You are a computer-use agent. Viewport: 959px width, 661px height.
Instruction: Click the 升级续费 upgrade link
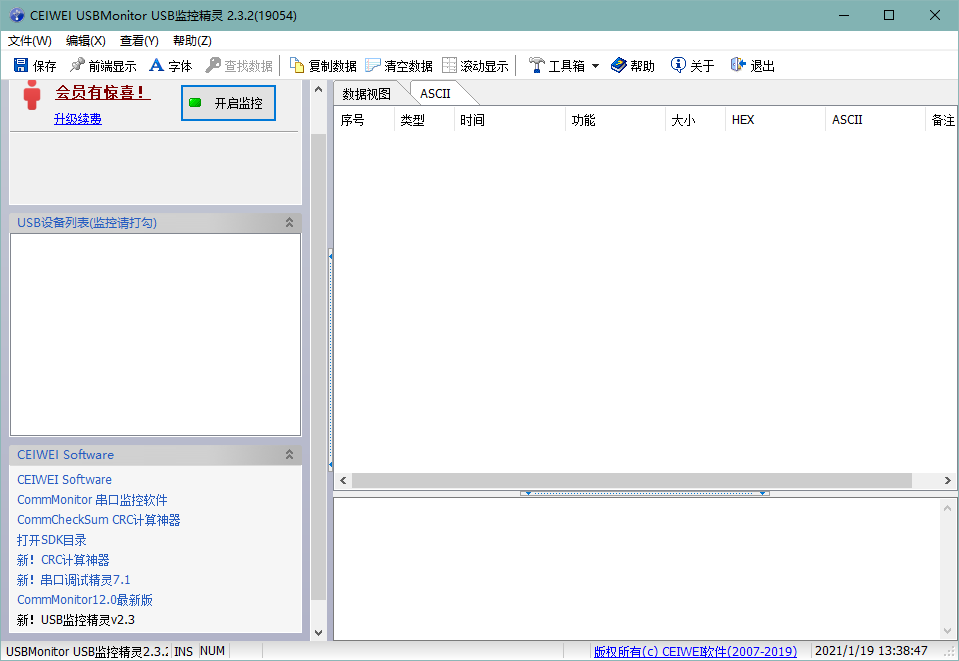point(78,119)
